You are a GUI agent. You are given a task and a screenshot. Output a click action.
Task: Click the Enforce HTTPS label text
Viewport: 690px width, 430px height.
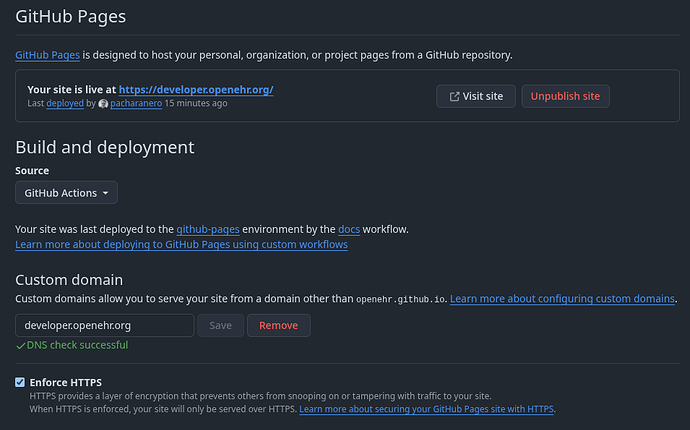(x=66, y=382)
